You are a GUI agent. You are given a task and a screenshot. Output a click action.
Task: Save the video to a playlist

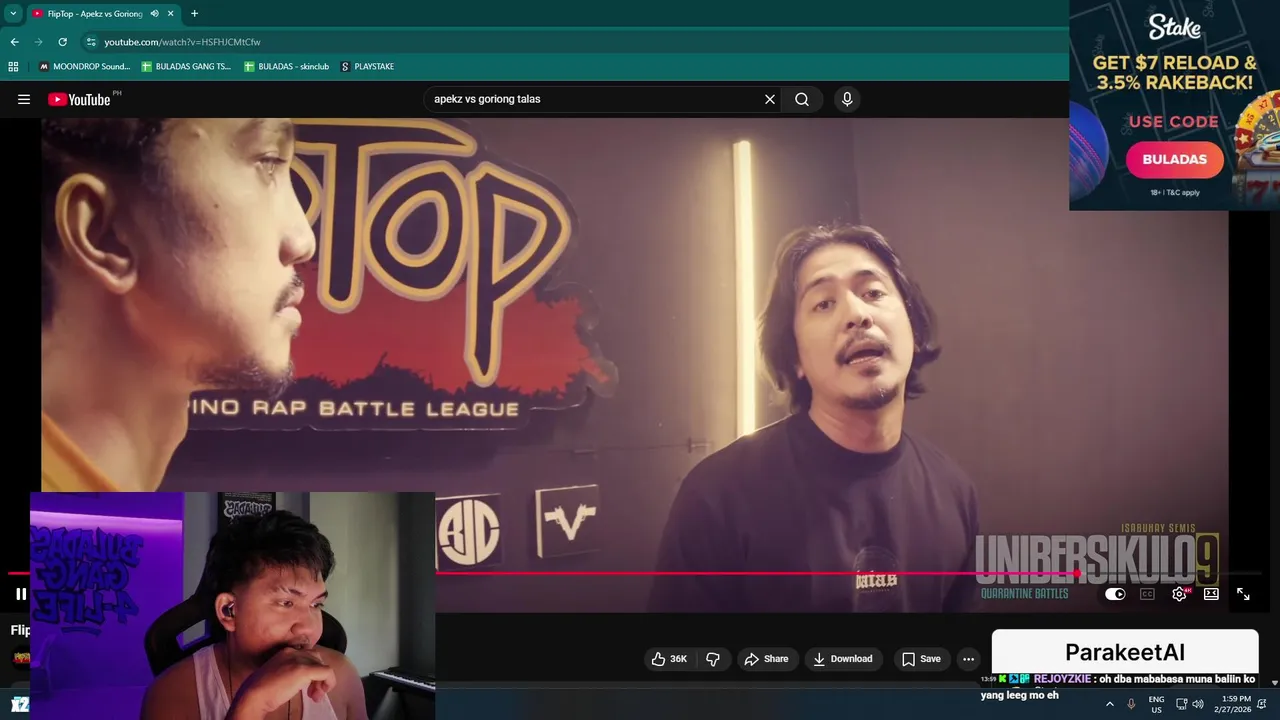point(921,659)
